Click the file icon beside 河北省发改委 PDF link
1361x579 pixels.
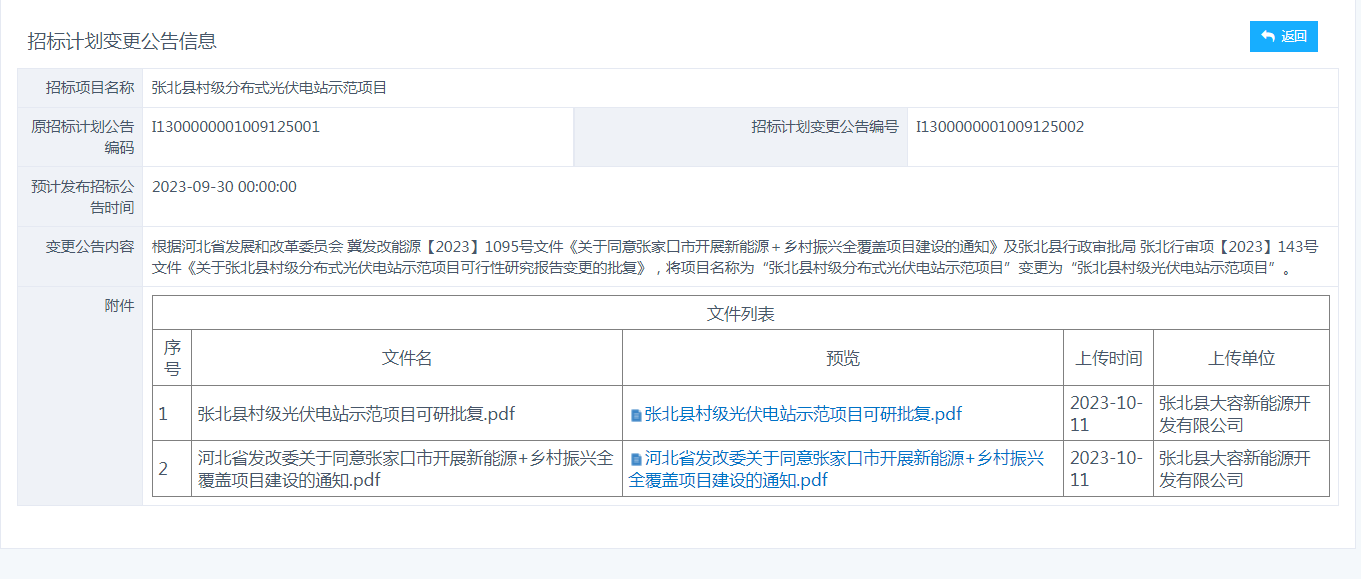pos(636,460)
